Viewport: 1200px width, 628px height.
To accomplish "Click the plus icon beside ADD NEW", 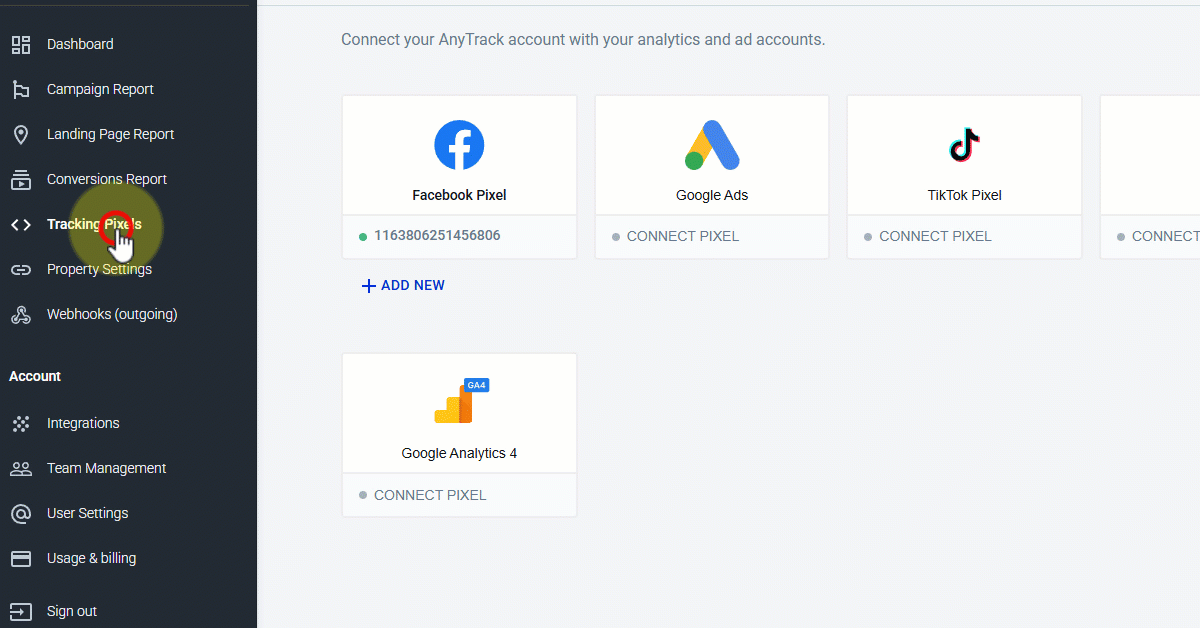I will pos(369,286).
